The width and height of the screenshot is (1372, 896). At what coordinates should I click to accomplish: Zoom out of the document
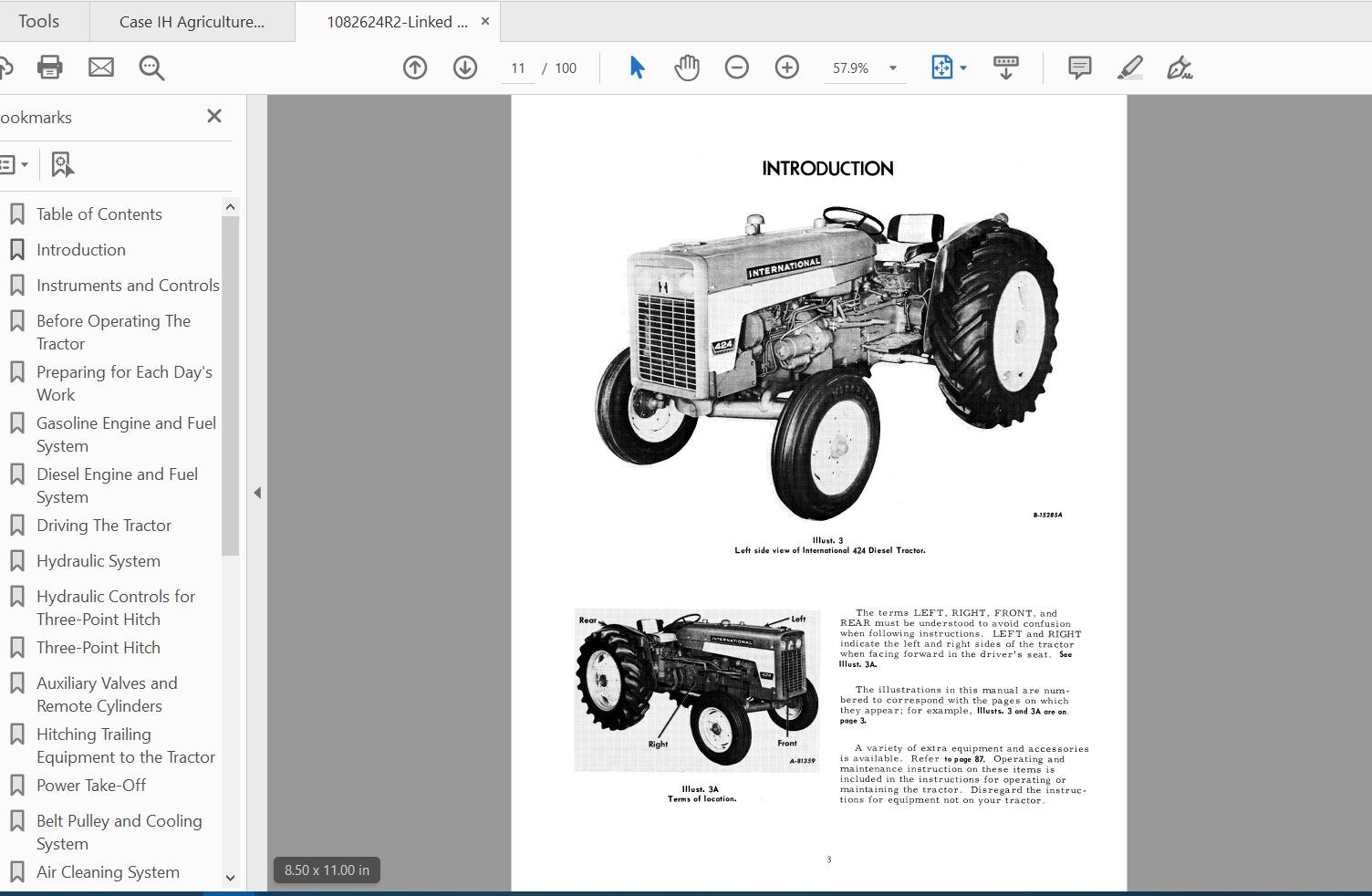[736, 67]
